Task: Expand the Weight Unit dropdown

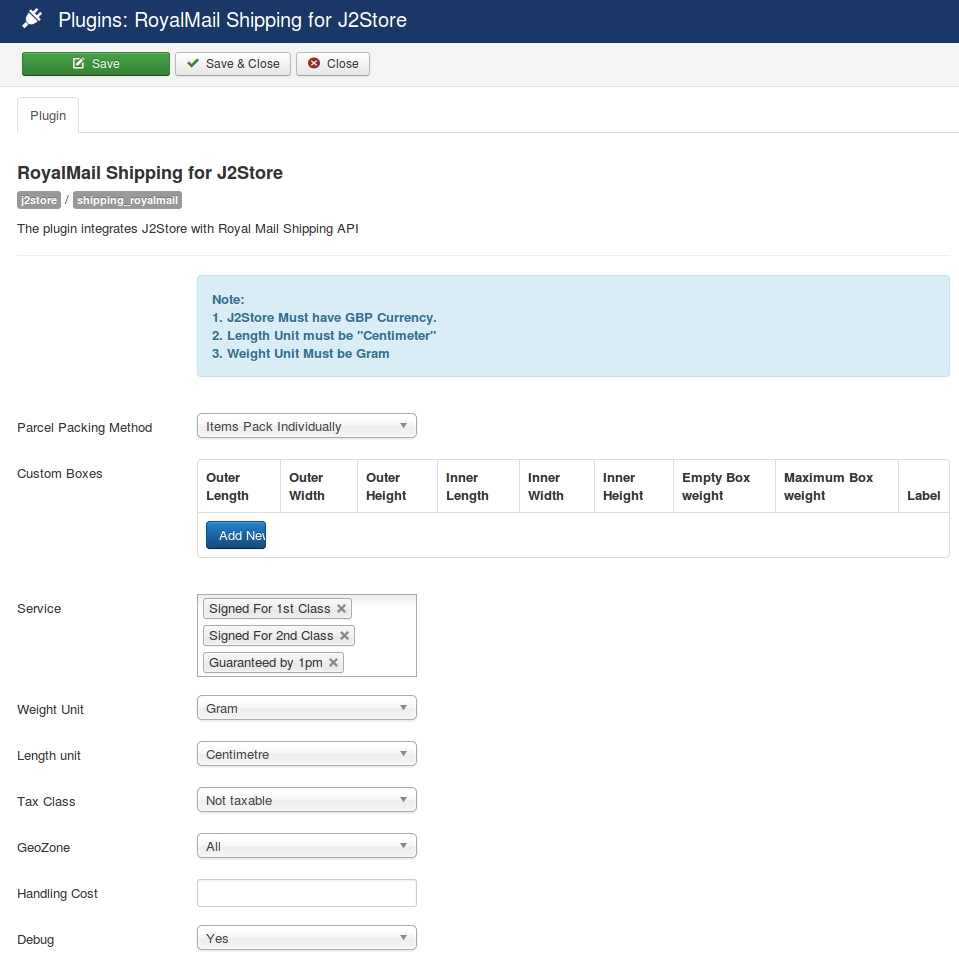Action: [x=306, y=709]
